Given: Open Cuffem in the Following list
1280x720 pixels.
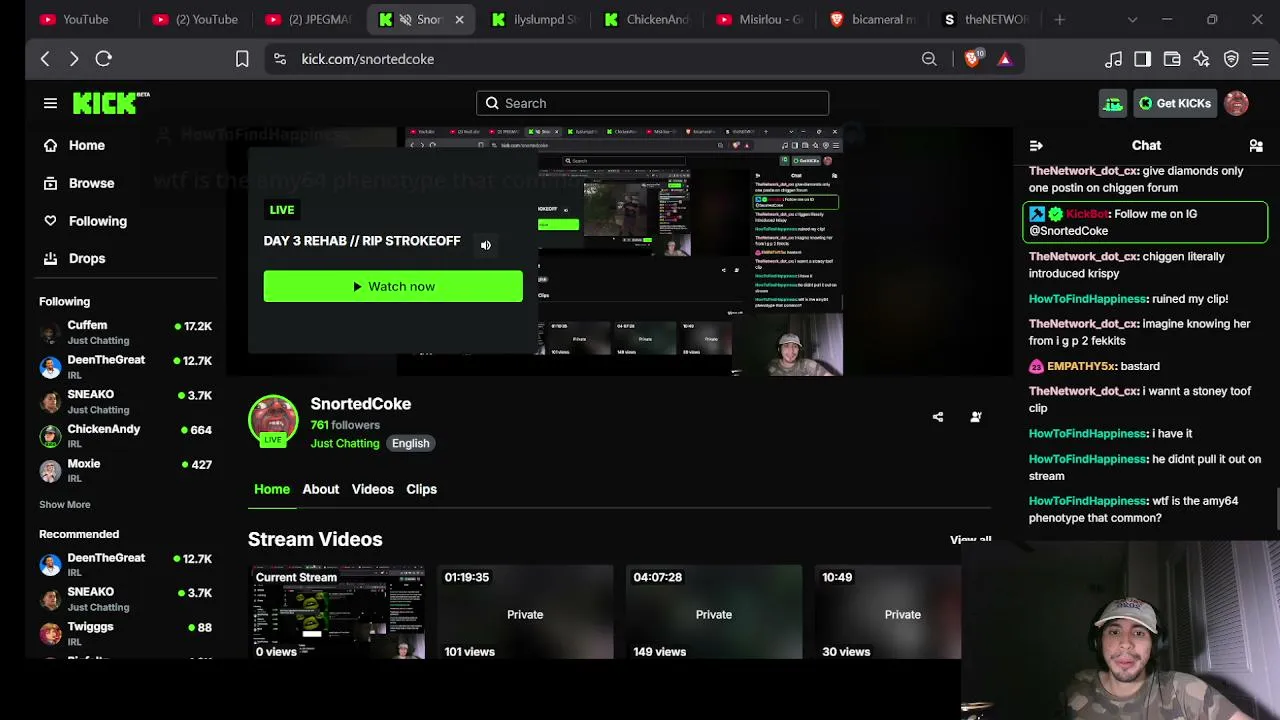Looking at the screenshot, I should pyautogui.click(x=126, y=332).
